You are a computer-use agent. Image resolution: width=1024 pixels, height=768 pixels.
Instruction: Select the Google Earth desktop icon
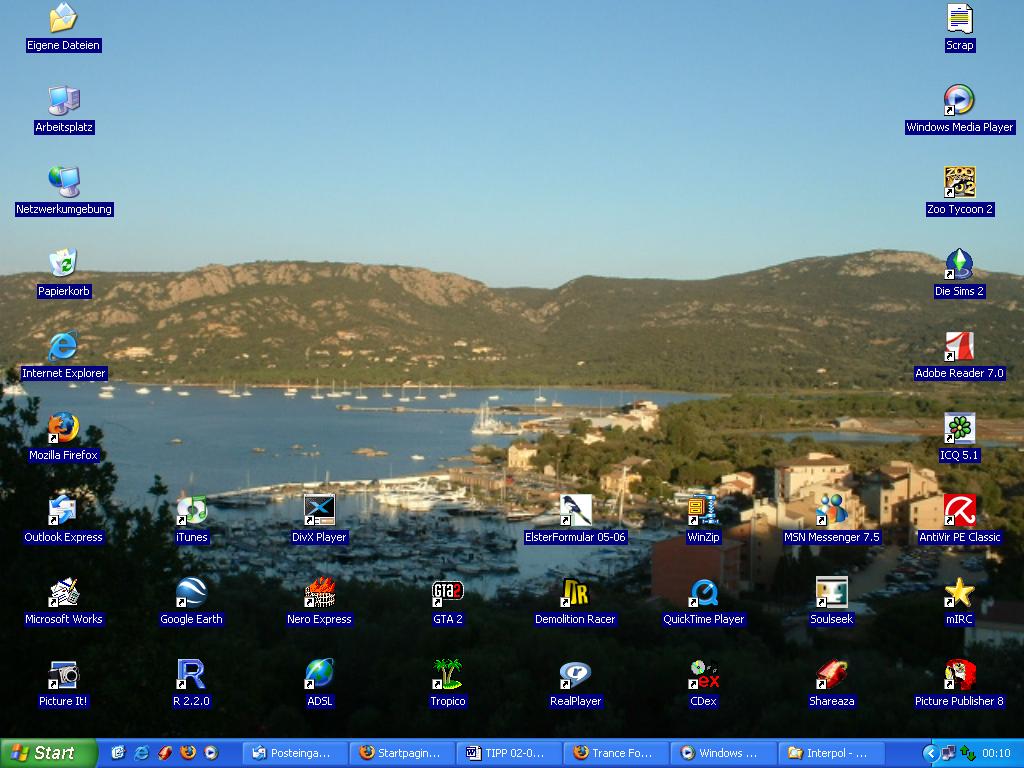tap(191, 592)
